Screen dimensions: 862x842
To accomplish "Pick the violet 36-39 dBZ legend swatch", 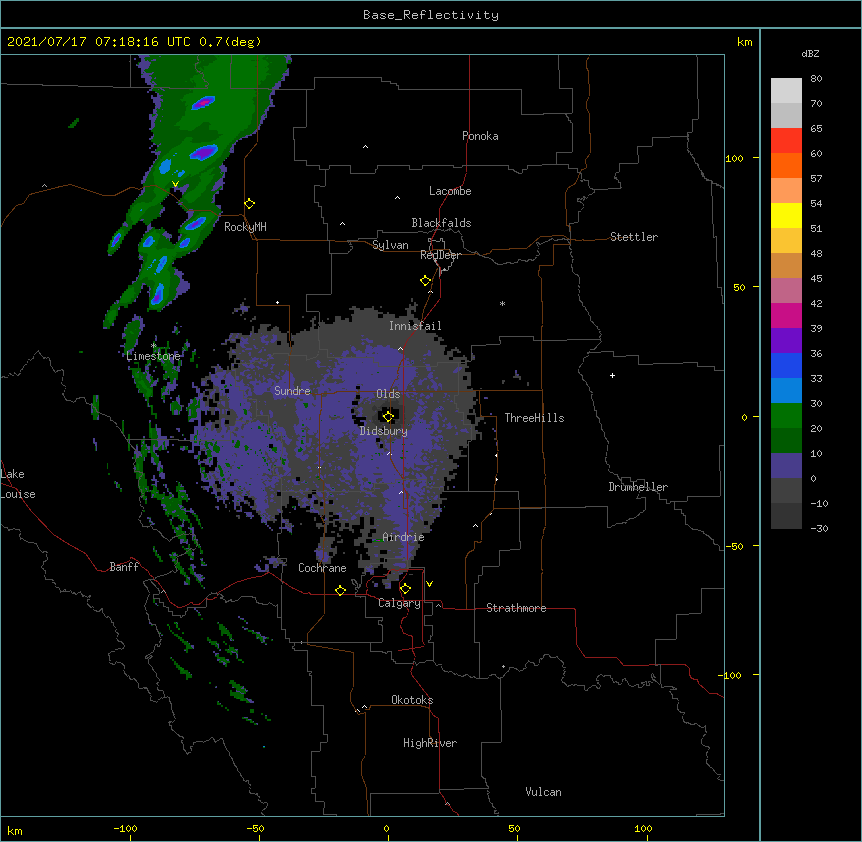I will tap(786, 341).
